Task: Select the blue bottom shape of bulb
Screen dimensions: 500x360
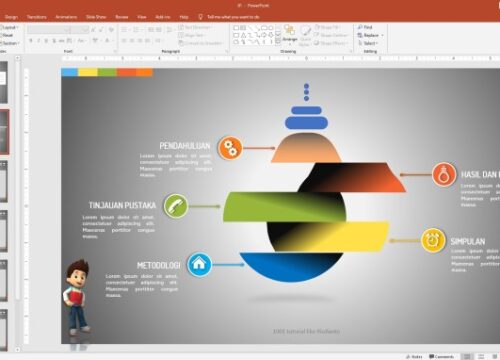Action: coord(291,266)
